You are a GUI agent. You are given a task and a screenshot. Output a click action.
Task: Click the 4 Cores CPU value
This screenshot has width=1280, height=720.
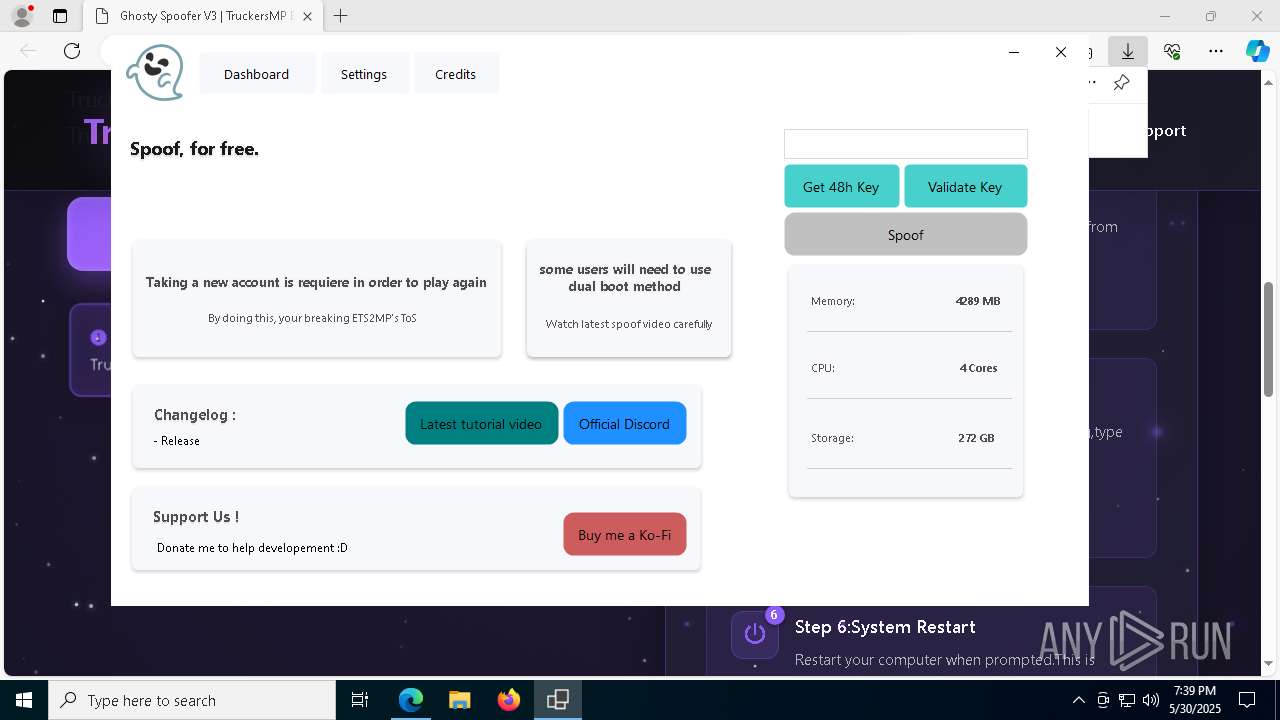[978, 368]
